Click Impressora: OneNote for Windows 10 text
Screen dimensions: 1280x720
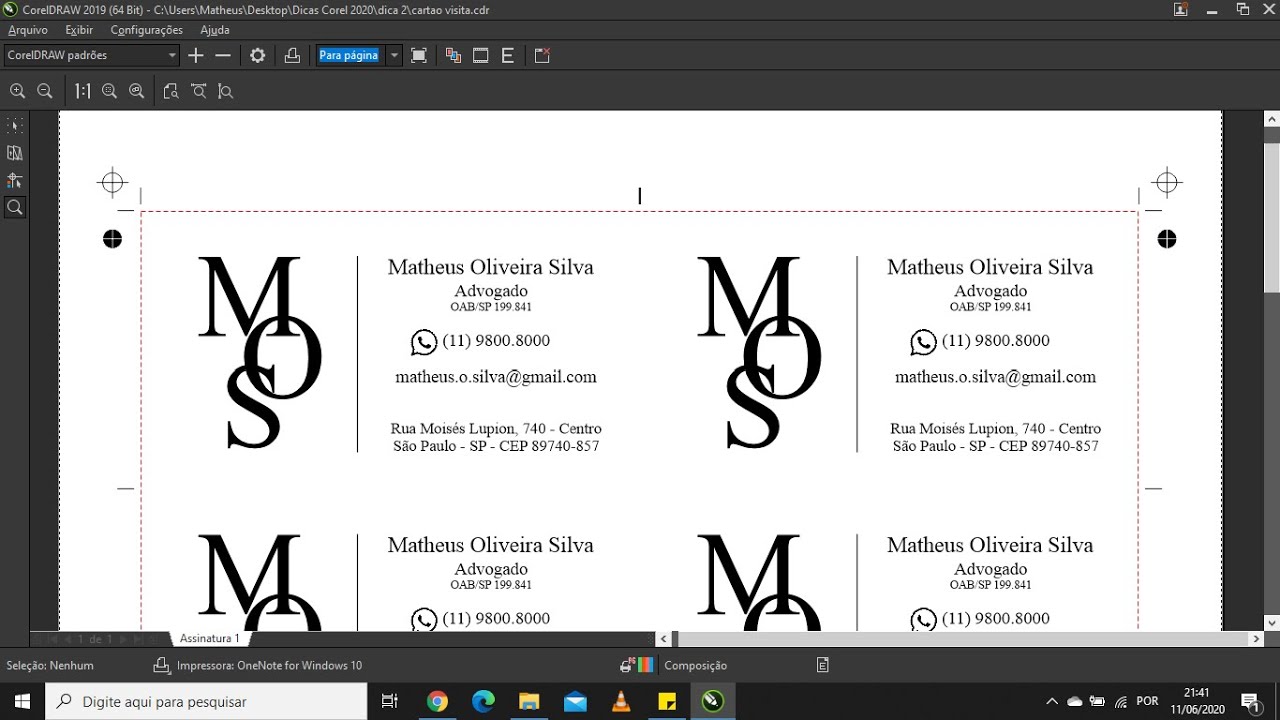269,665
